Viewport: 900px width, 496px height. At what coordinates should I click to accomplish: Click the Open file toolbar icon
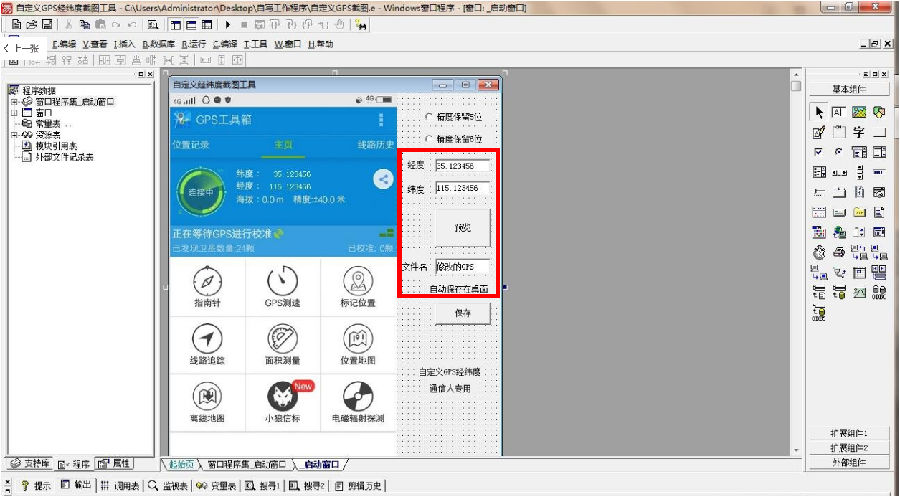click(32, 24)
